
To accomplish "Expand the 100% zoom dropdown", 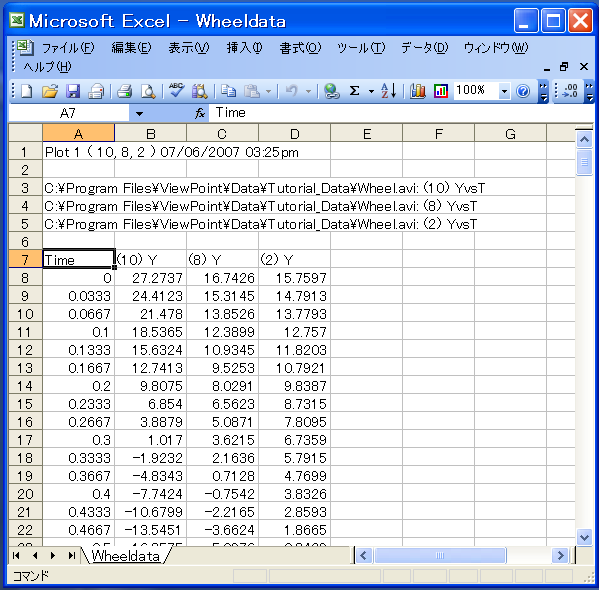I will pyautogui.click(x=504, y=91).
